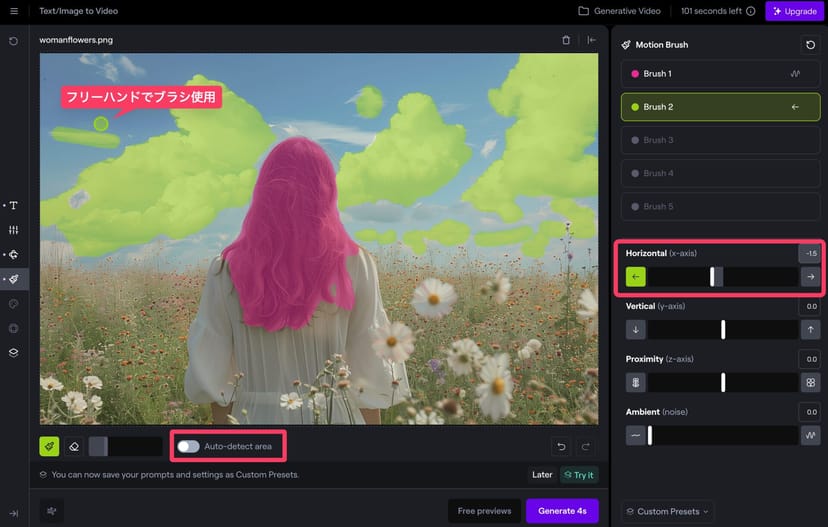Click the right arrow for Horizontal motion

point(810,277)
